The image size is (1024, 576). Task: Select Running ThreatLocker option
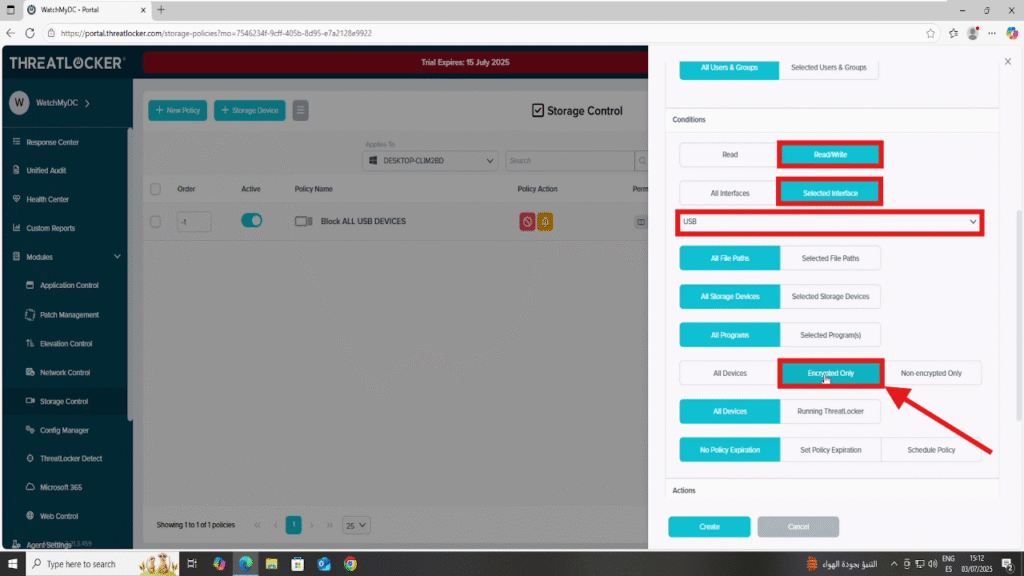[x=830, y=411]
